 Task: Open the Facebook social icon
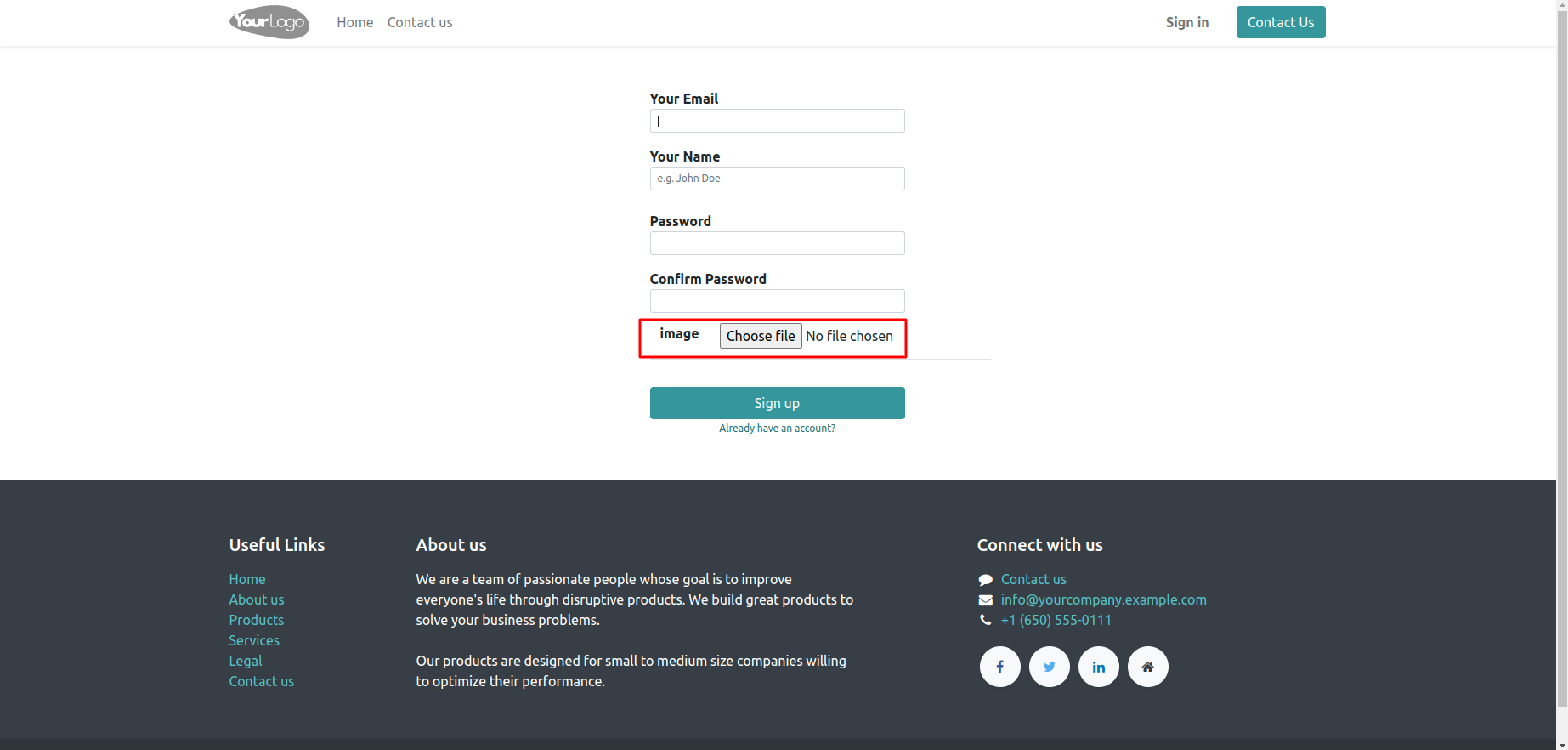click(999, 667)
